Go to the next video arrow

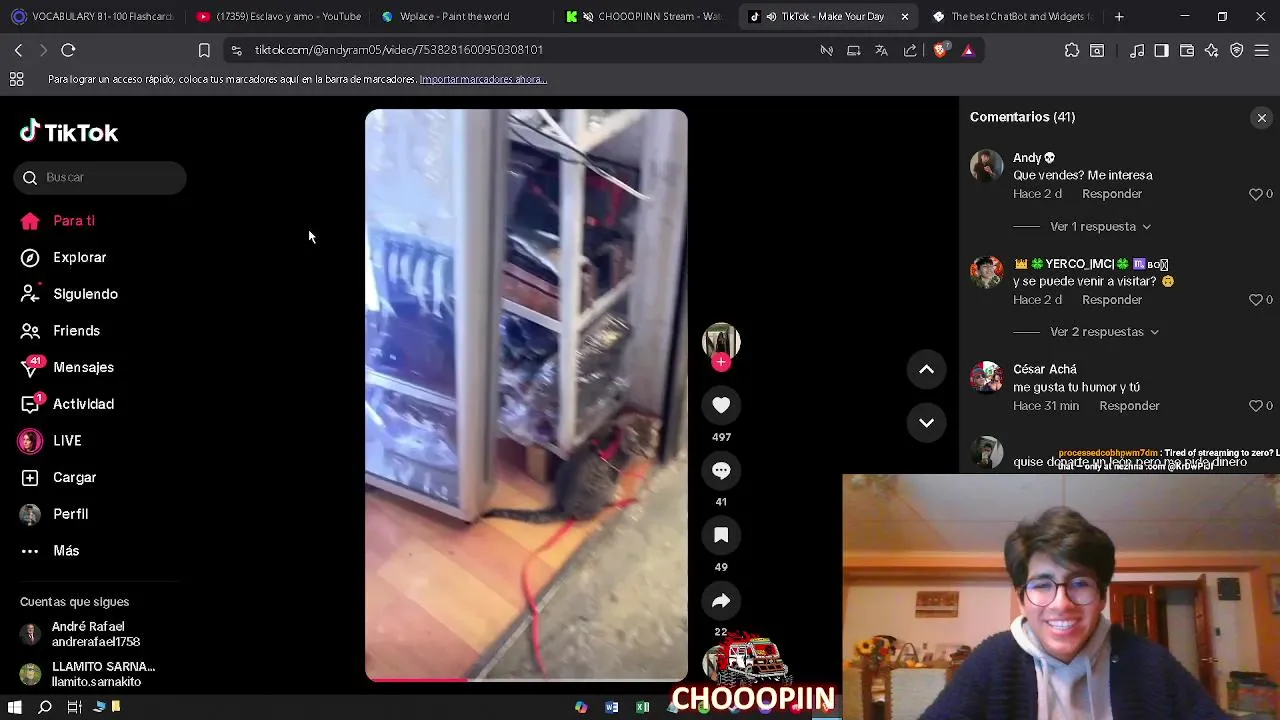coord(926,422)
